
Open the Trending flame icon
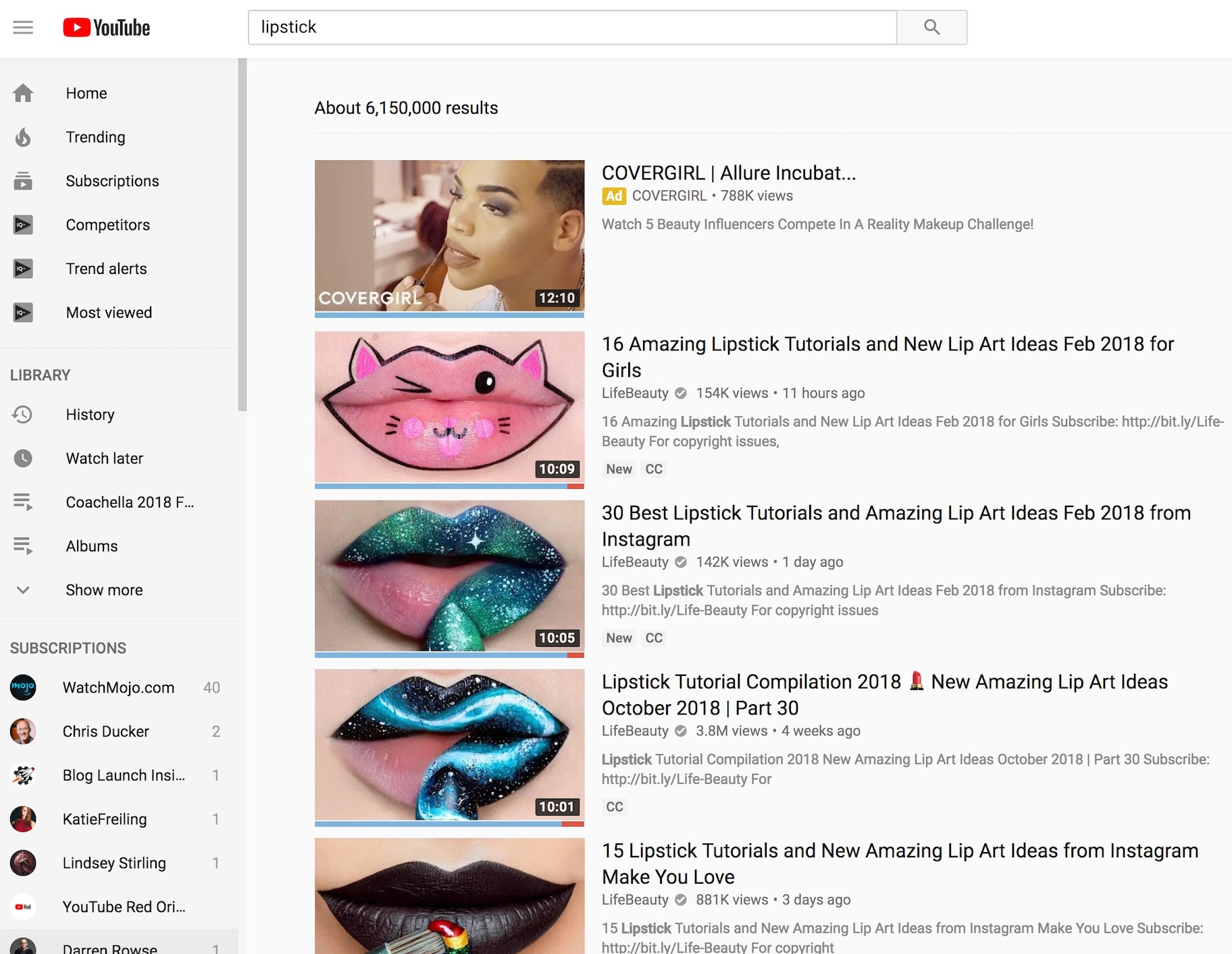click(23, 137)
